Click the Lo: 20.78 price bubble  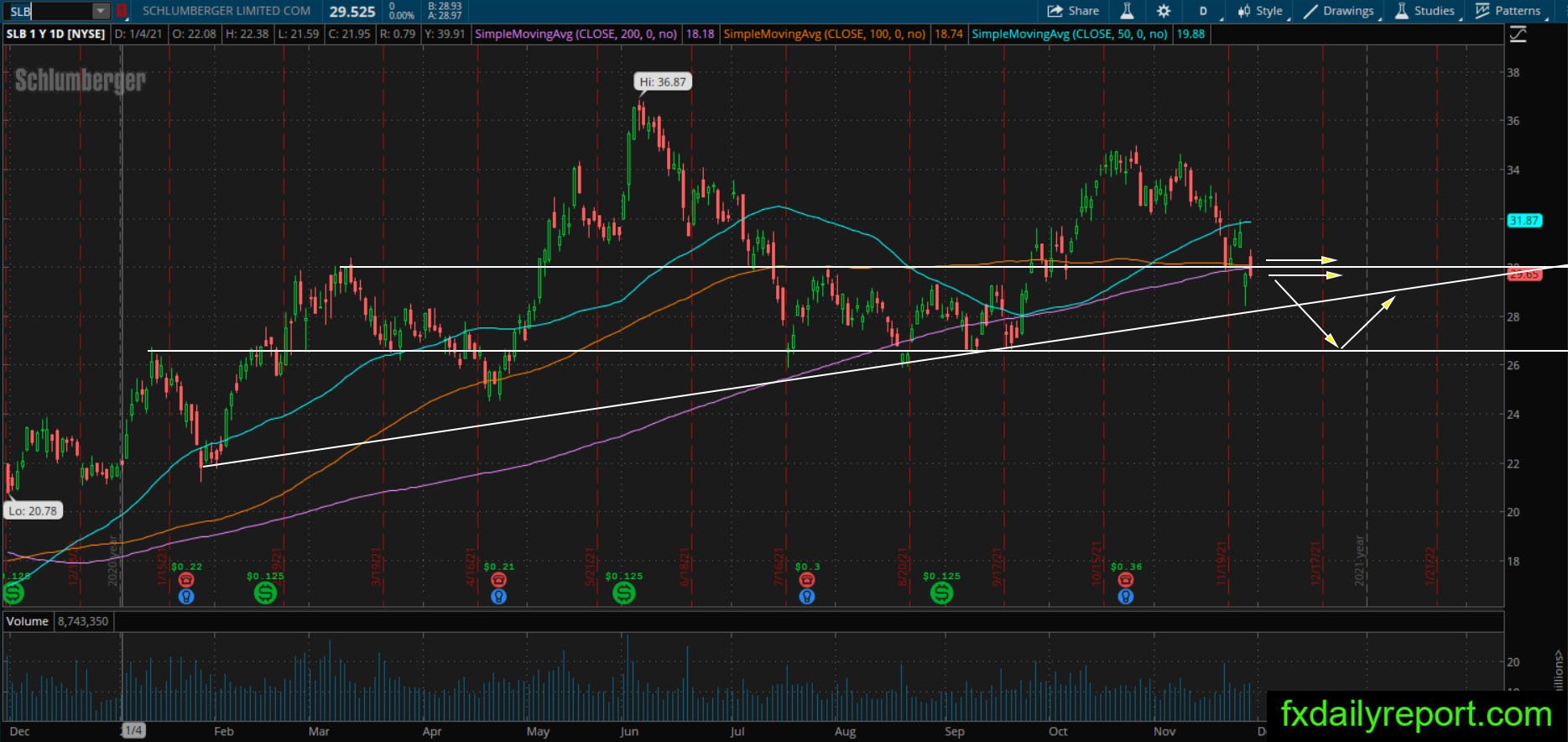(x=34, y=510)
